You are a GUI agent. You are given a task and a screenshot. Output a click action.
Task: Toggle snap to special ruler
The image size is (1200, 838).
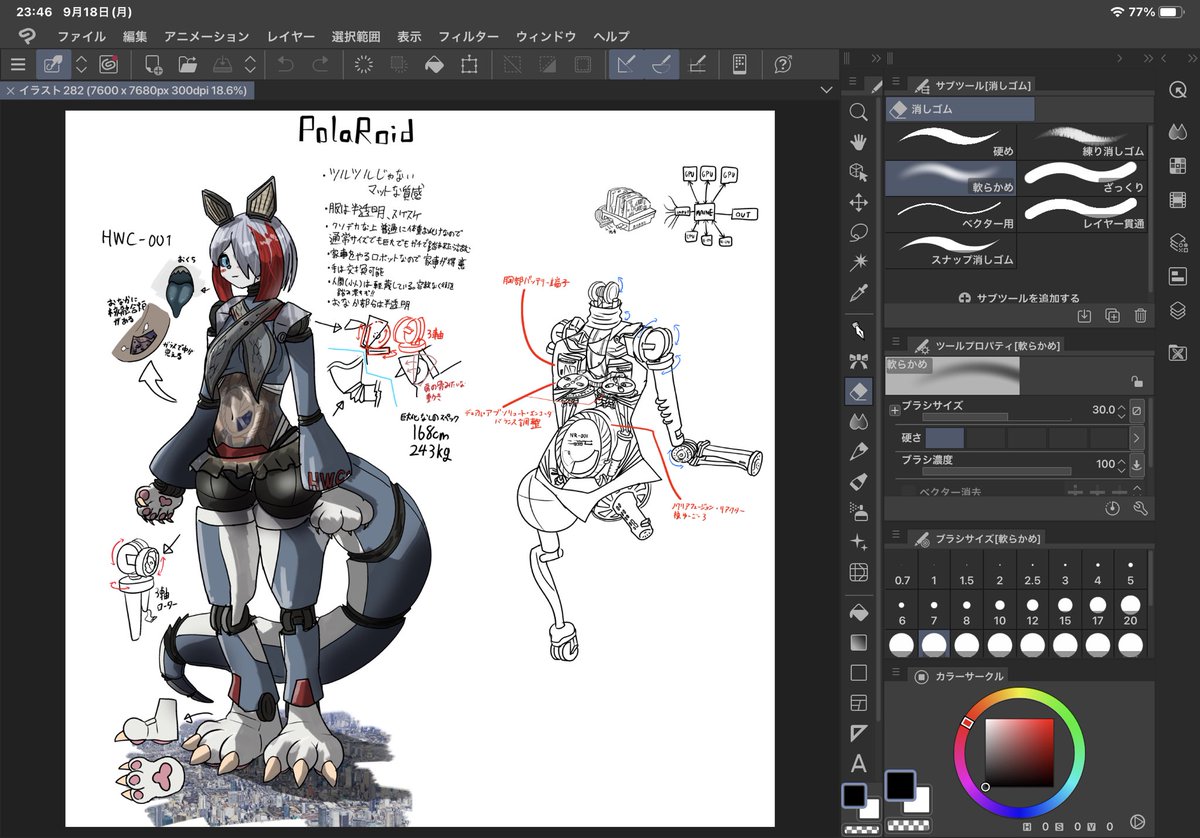[660, 64]
